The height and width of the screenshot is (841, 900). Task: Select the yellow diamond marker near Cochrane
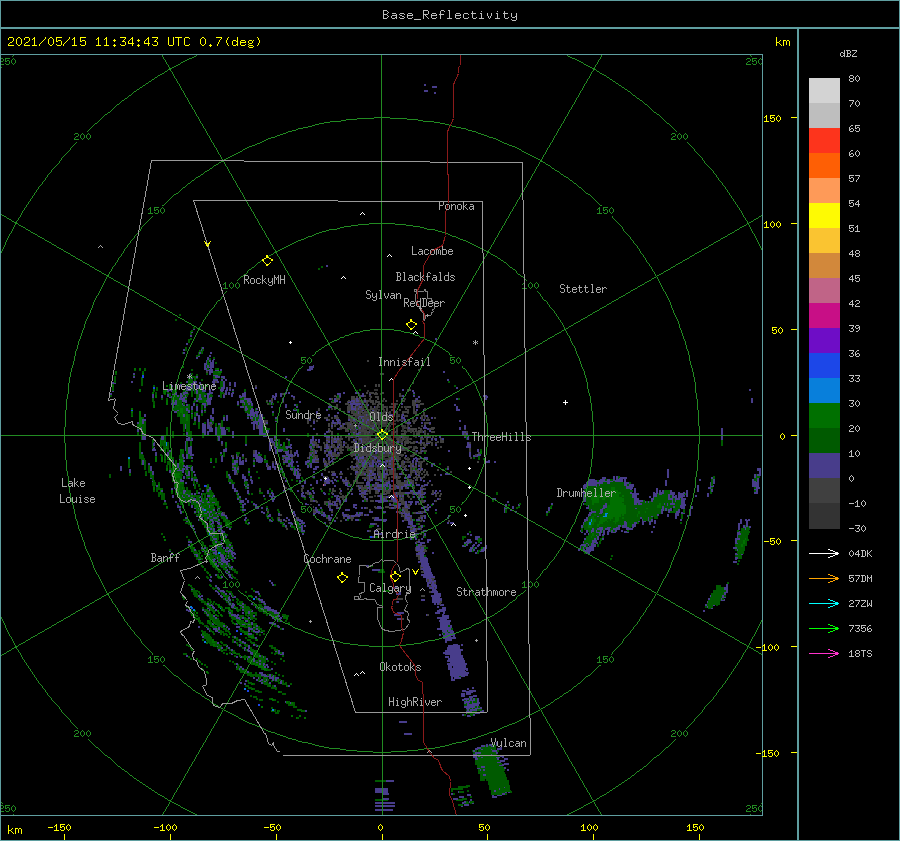(342, 578)
